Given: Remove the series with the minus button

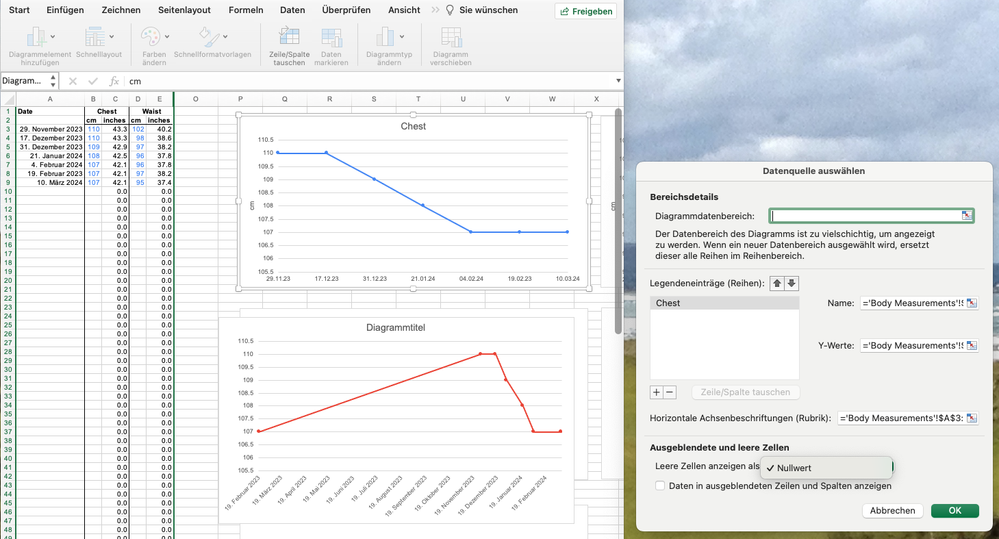Looking at the screenshot, I should [670, 392].
